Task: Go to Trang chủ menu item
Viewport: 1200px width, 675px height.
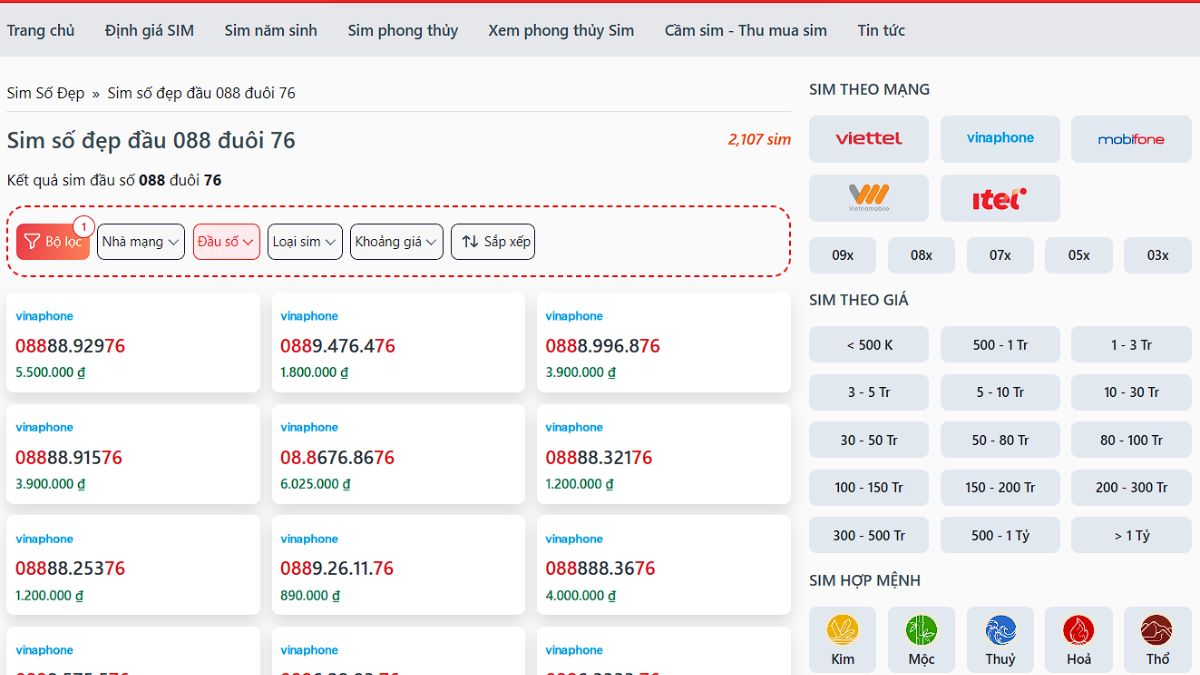Action: [41, 30]
